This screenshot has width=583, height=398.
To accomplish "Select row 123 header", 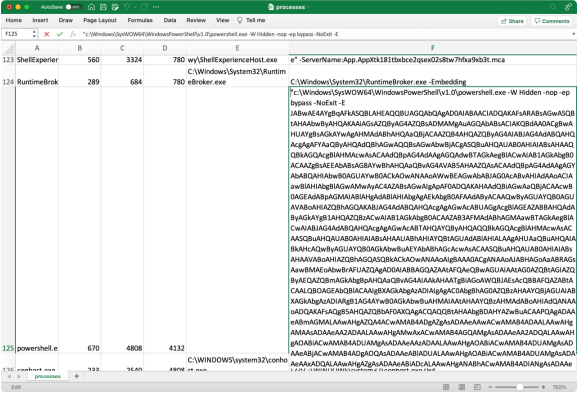I will point(8,60).
